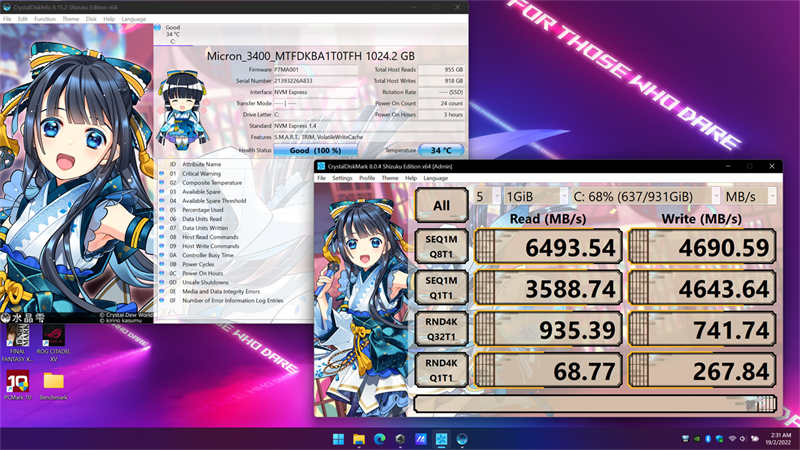Open the drive selection dropdown C: 68%
800x450 pixels.
click(x=645, y=196)
